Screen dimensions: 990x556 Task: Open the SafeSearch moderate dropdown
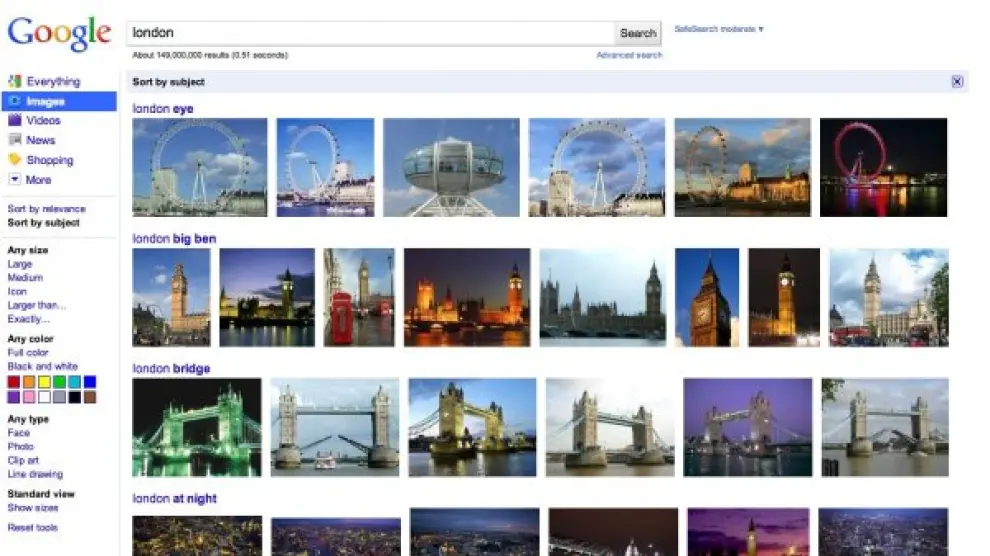point(719,30)
